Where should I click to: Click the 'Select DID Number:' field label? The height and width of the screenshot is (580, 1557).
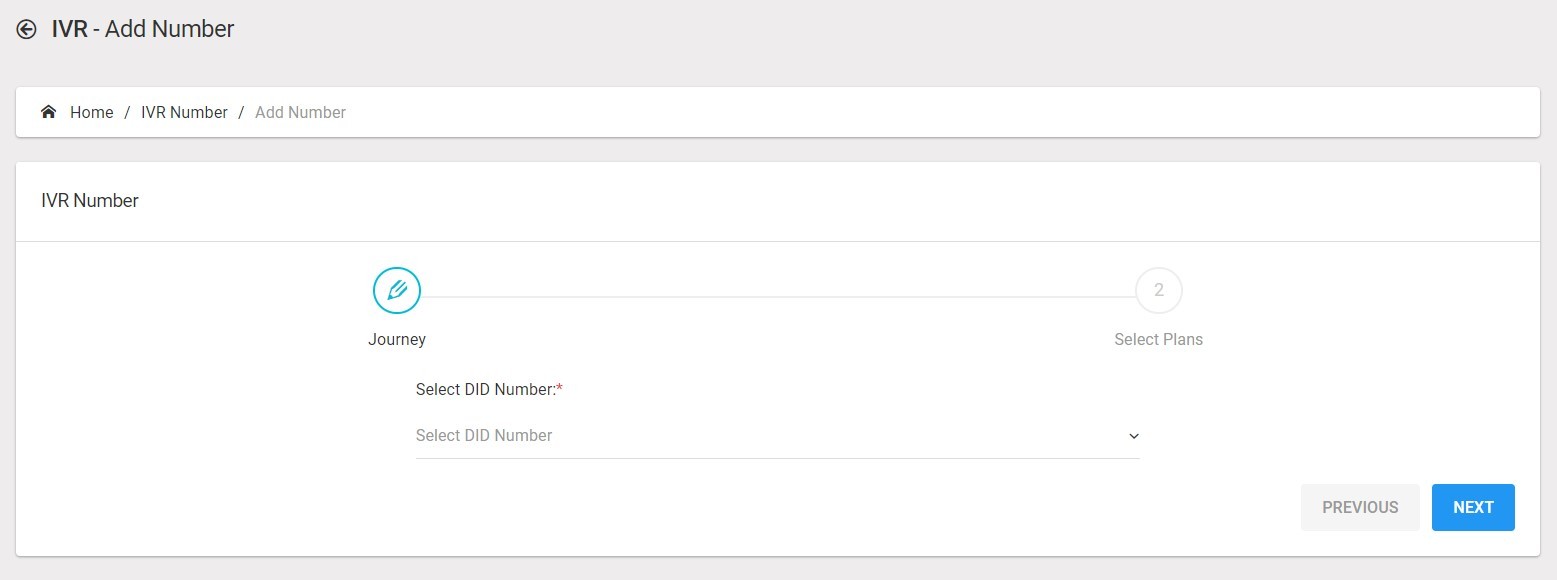point(486,390)
